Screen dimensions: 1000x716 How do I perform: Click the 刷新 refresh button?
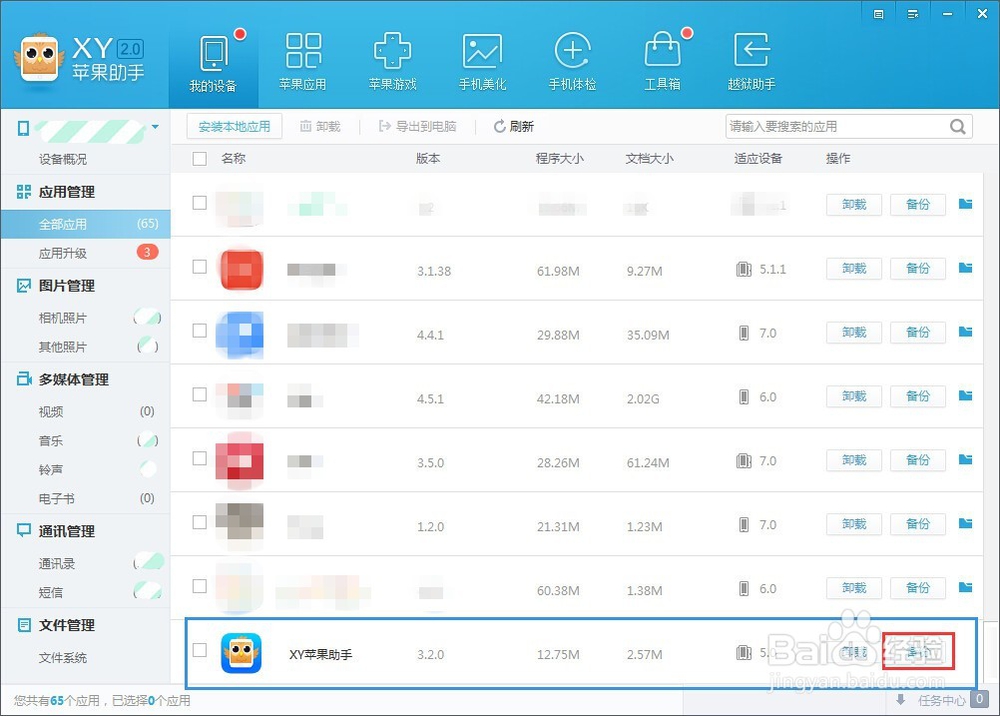coord(513,126)
